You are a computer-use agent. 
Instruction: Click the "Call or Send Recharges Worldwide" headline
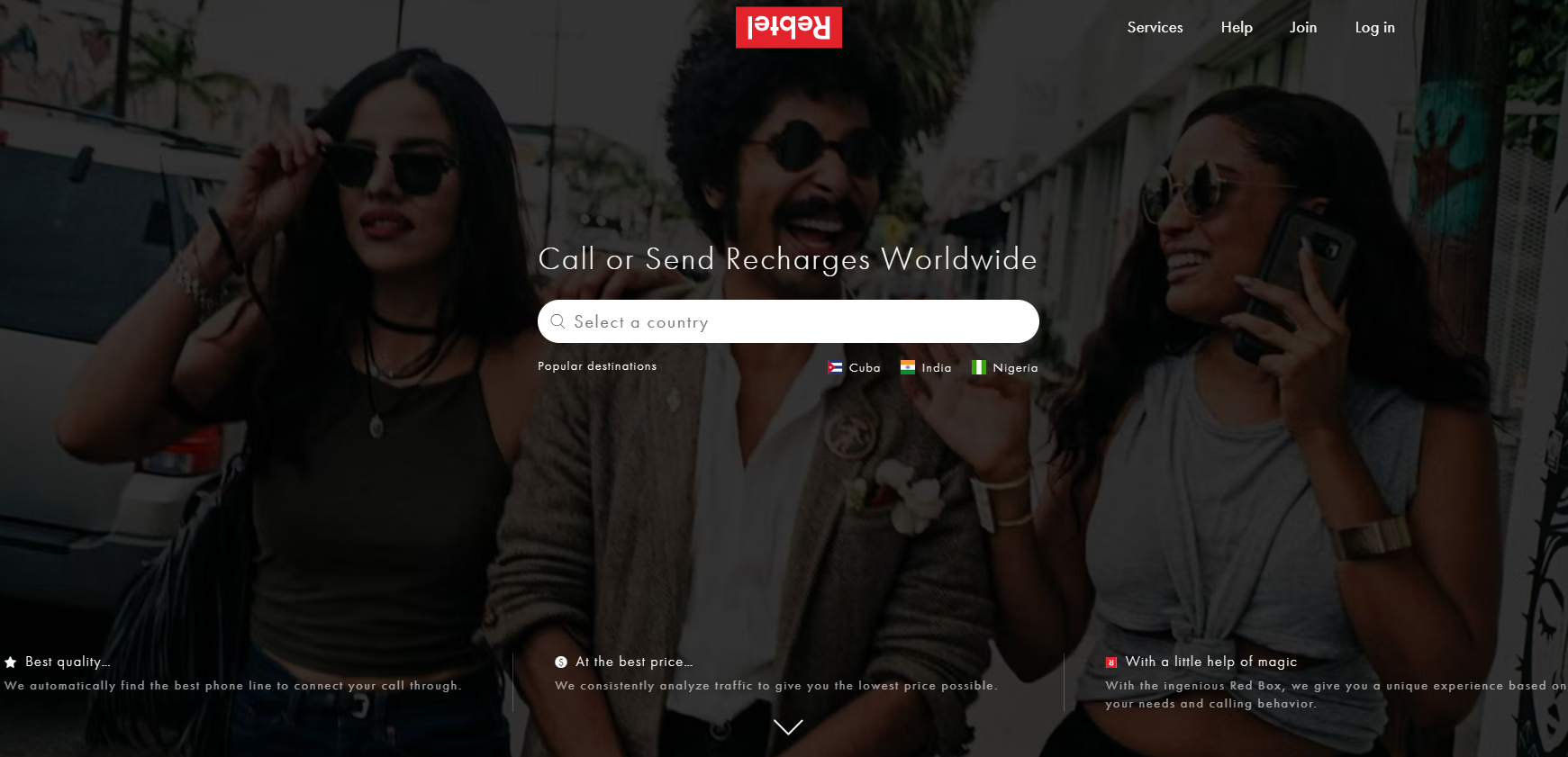click(x=788, y=259)
